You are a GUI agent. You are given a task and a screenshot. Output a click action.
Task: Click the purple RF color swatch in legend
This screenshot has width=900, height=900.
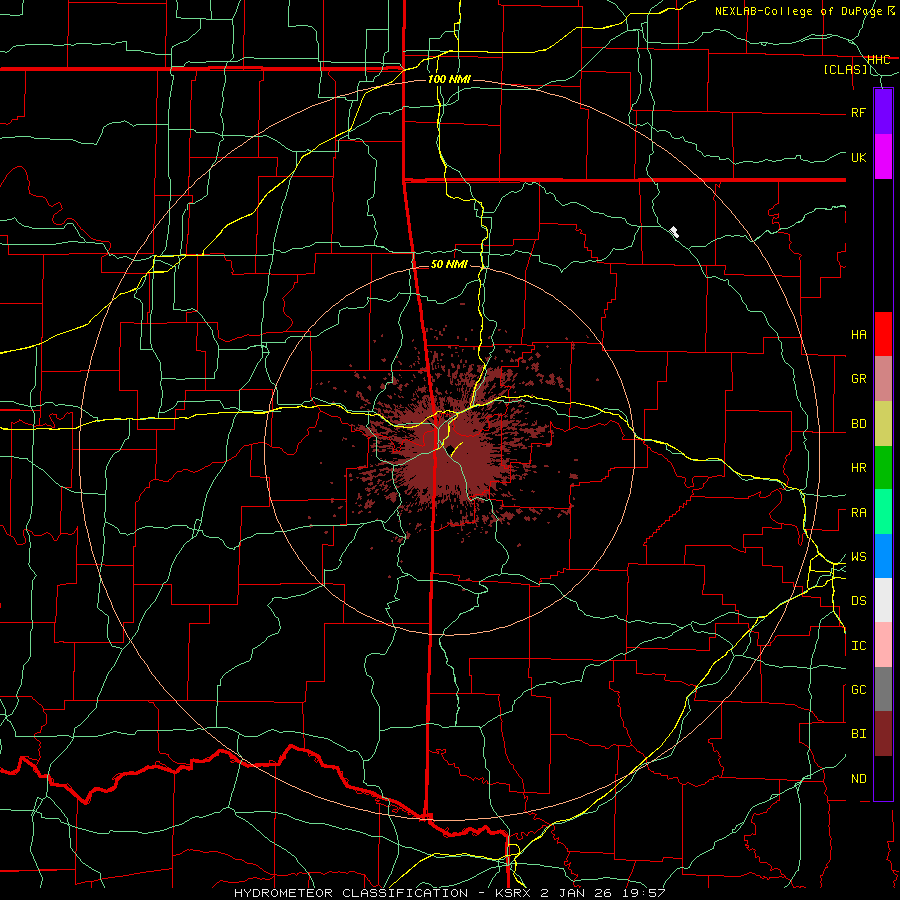click(x=883, y=111)
